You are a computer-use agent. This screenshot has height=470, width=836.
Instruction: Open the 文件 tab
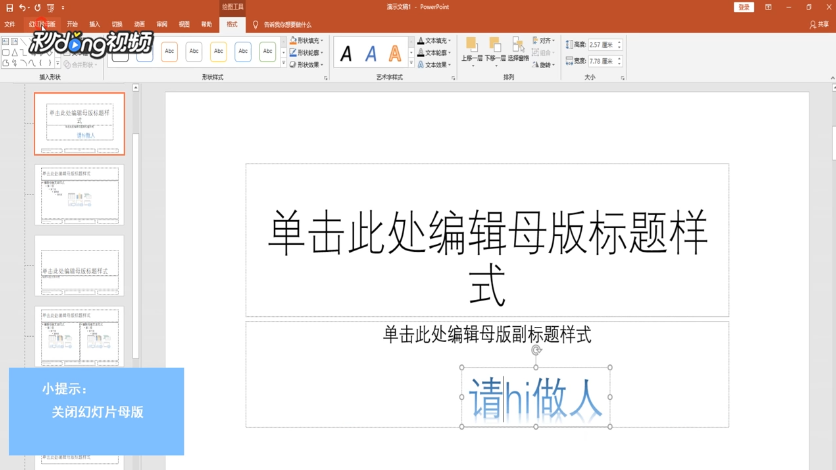pos(10,25)
